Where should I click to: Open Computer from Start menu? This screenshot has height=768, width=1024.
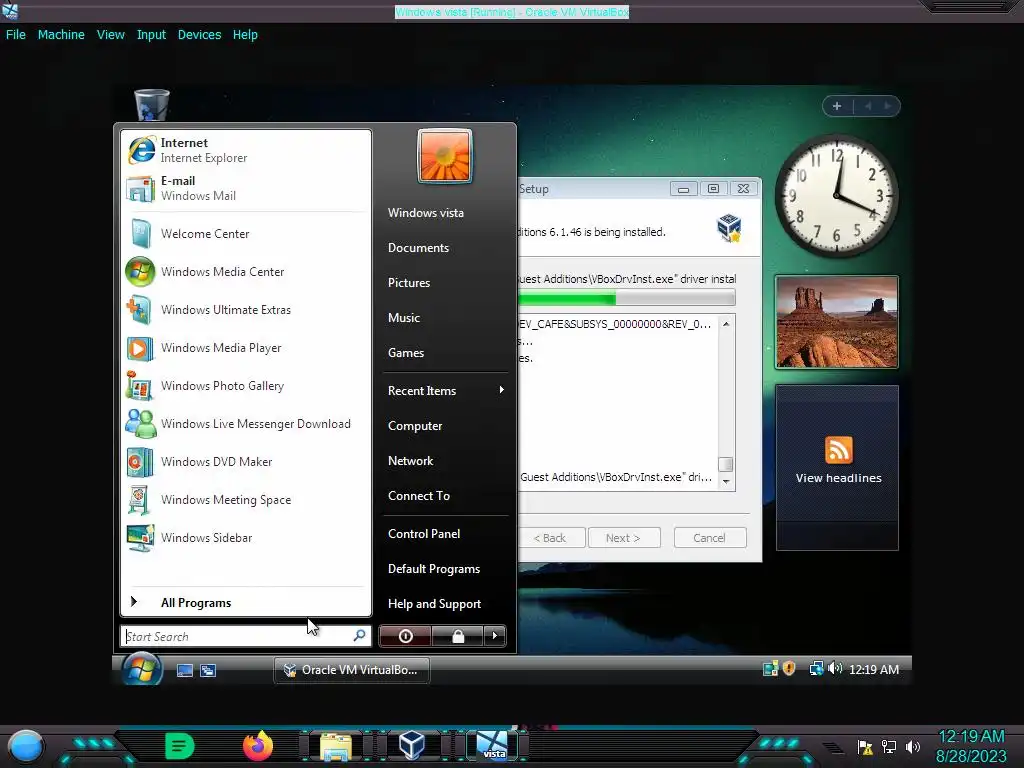coord(415,426)
